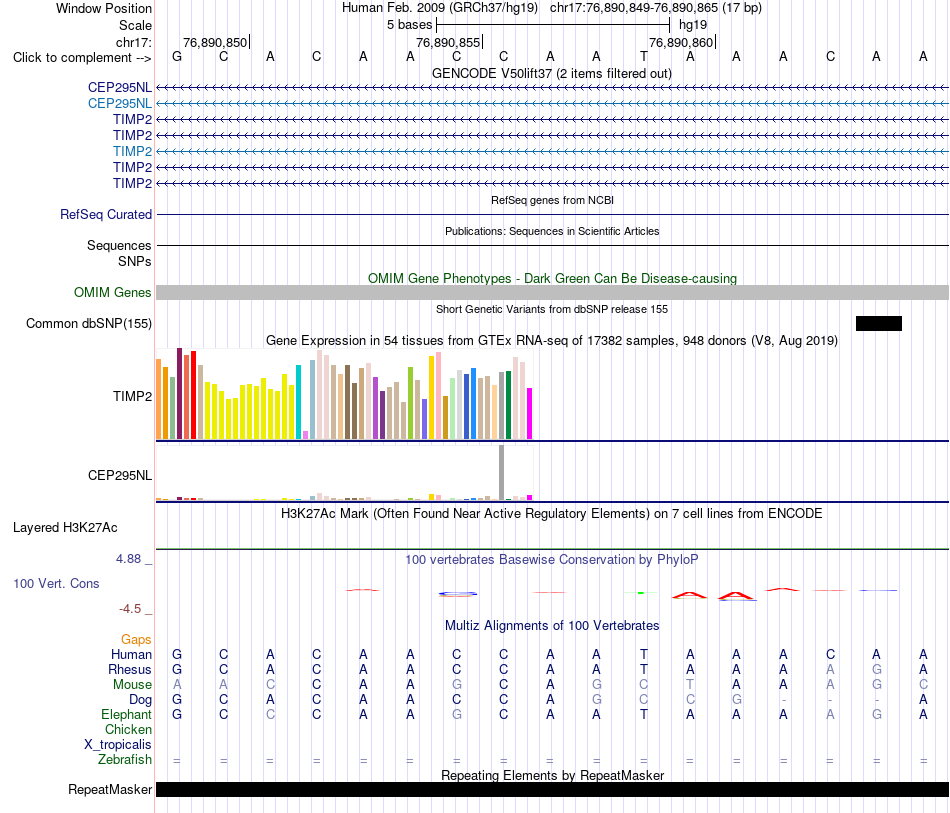Click the -4.5 PhyloP lower scale value
This screenshot has height=813, width=950.
coord(130,609)
